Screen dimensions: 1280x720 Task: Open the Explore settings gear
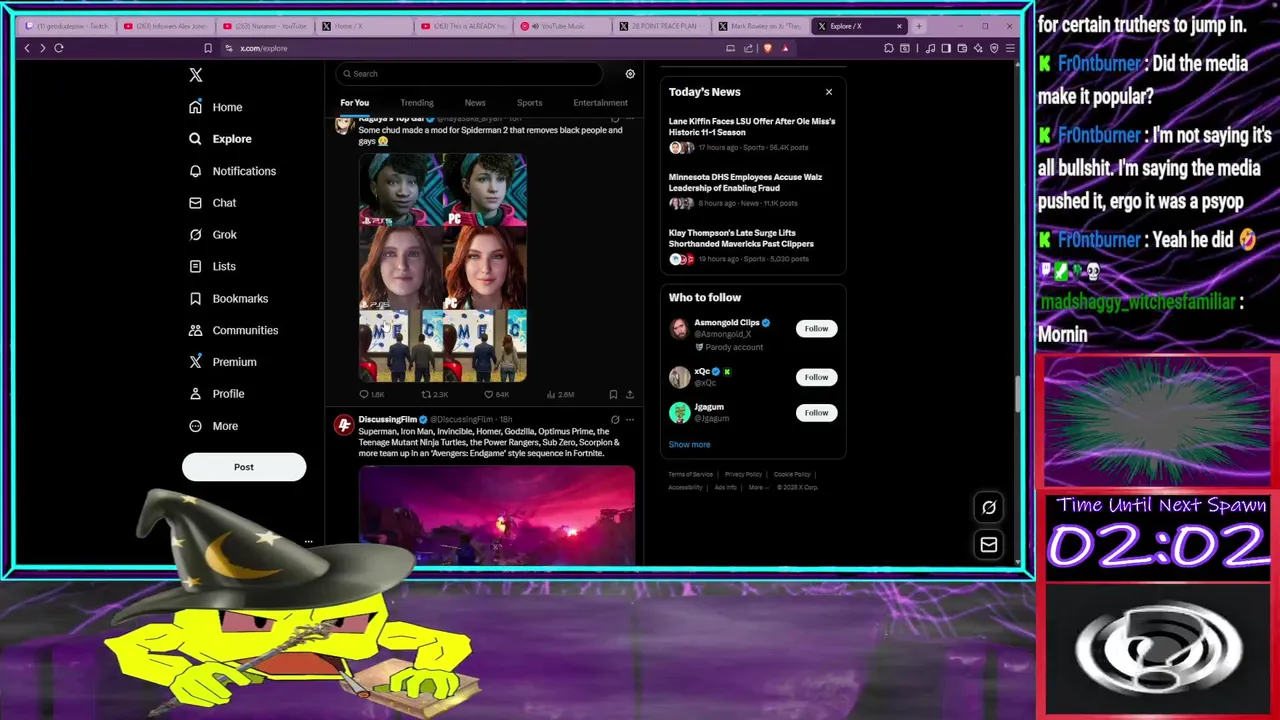point(630,74)
